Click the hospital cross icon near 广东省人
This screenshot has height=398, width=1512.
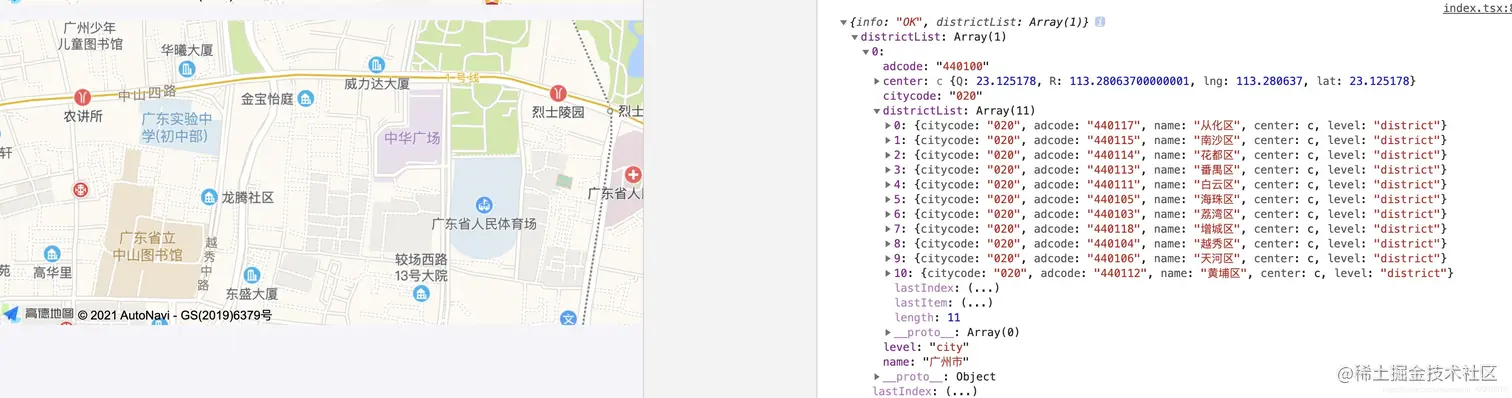click(632, 176)
